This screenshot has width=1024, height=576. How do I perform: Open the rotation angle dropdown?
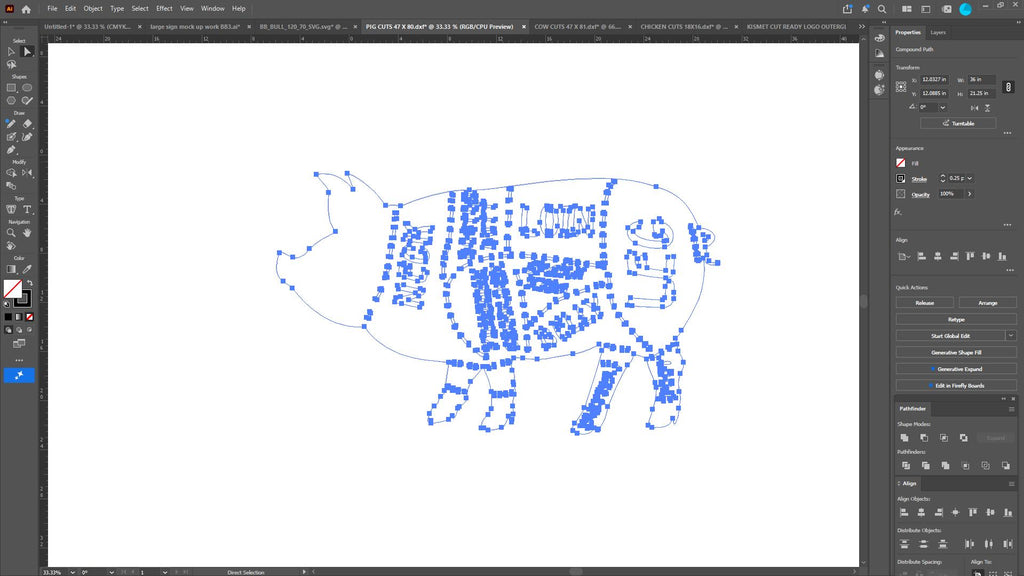[942, 108]
